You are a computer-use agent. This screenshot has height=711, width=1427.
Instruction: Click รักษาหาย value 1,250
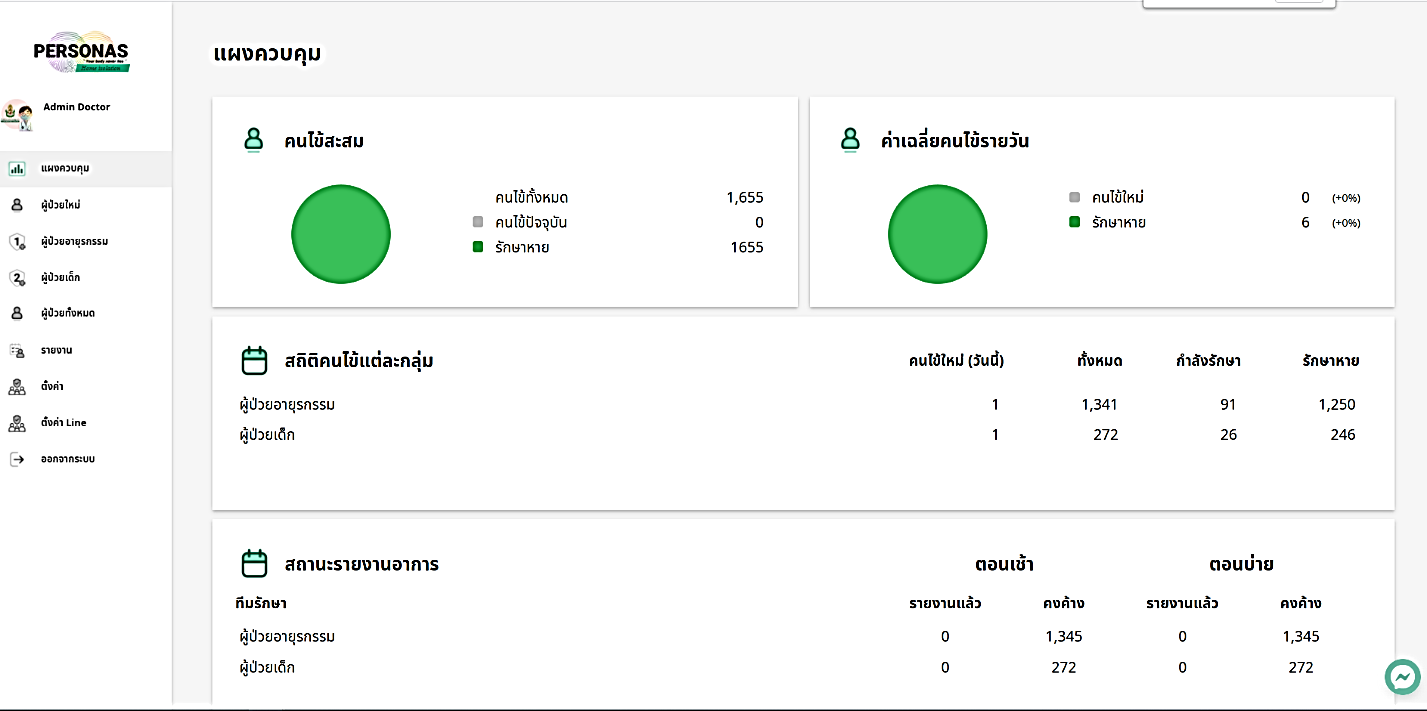(x=1337, y=405)
